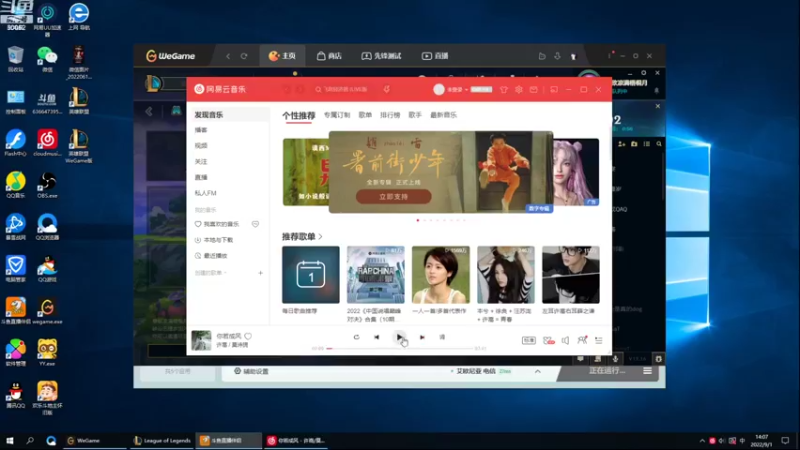The width and height of the screenshot is (800, 450).
Task: Switch to the 专属定制 tab
Action: [337, 115]
